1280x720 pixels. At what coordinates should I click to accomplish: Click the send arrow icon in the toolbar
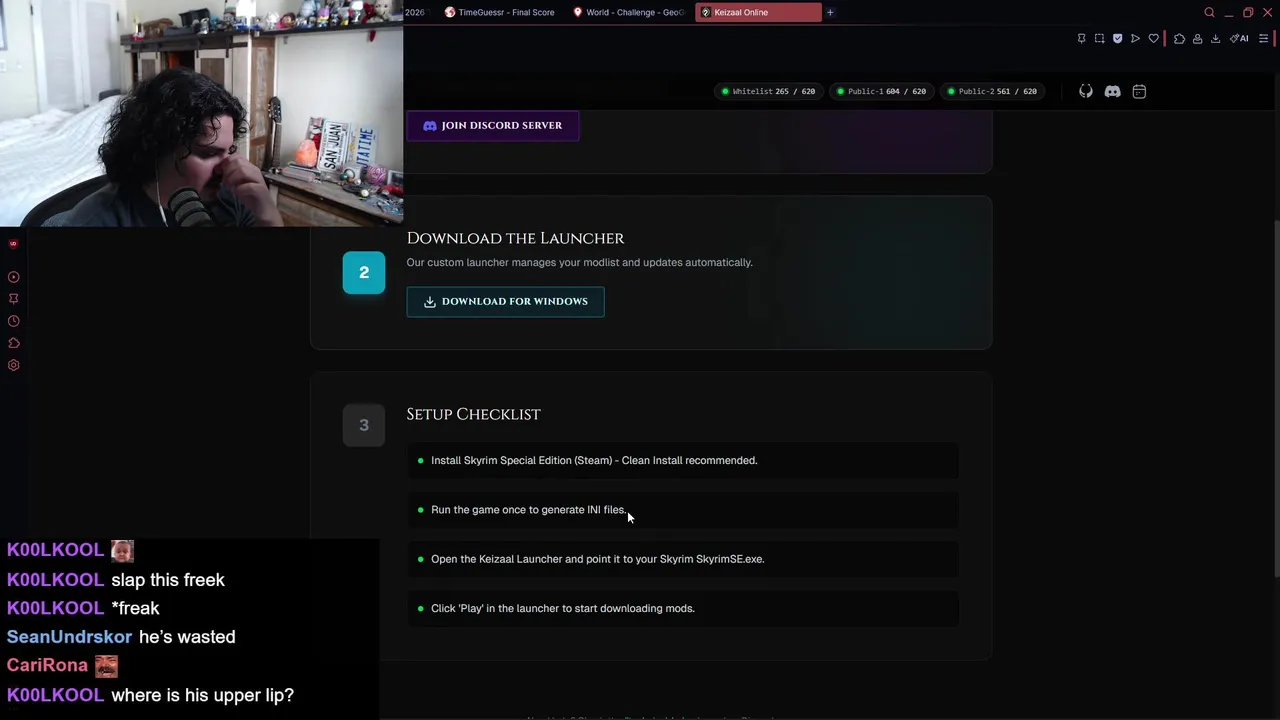(1135, 39)
